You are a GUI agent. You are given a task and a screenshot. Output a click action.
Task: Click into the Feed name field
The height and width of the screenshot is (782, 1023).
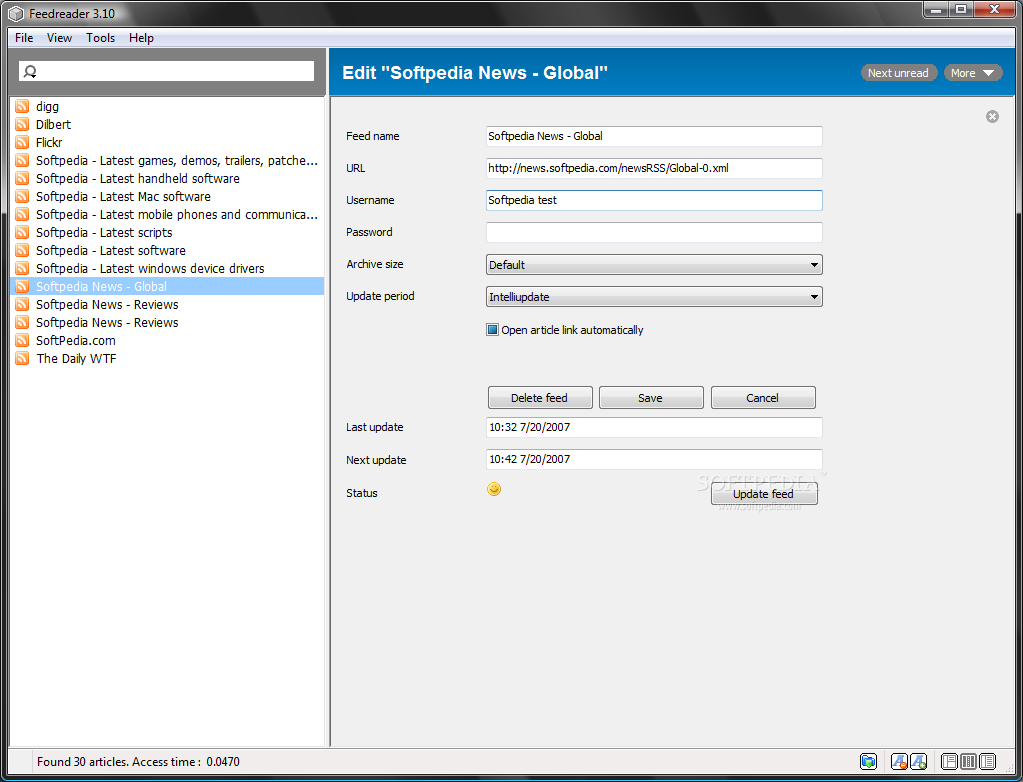click(x=654, y=136)
